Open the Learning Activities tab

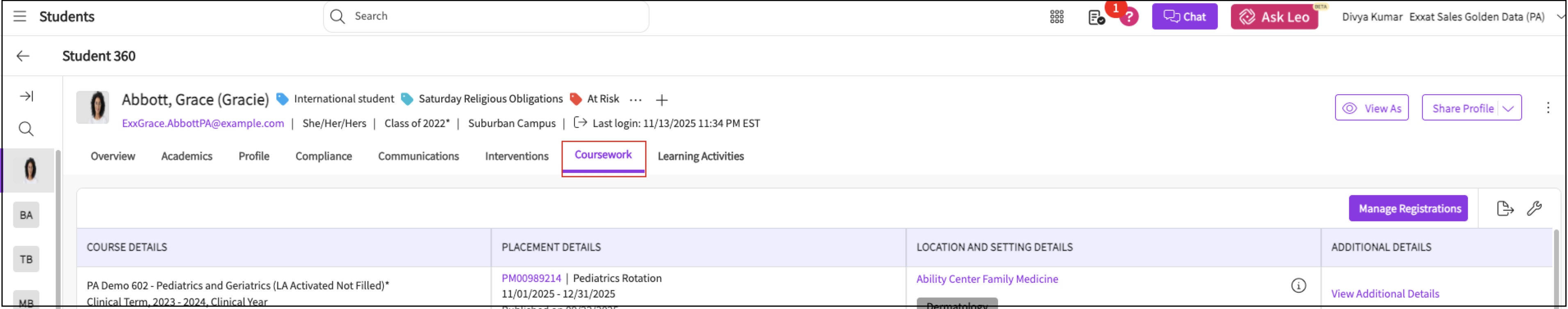[x=701, y=156]
